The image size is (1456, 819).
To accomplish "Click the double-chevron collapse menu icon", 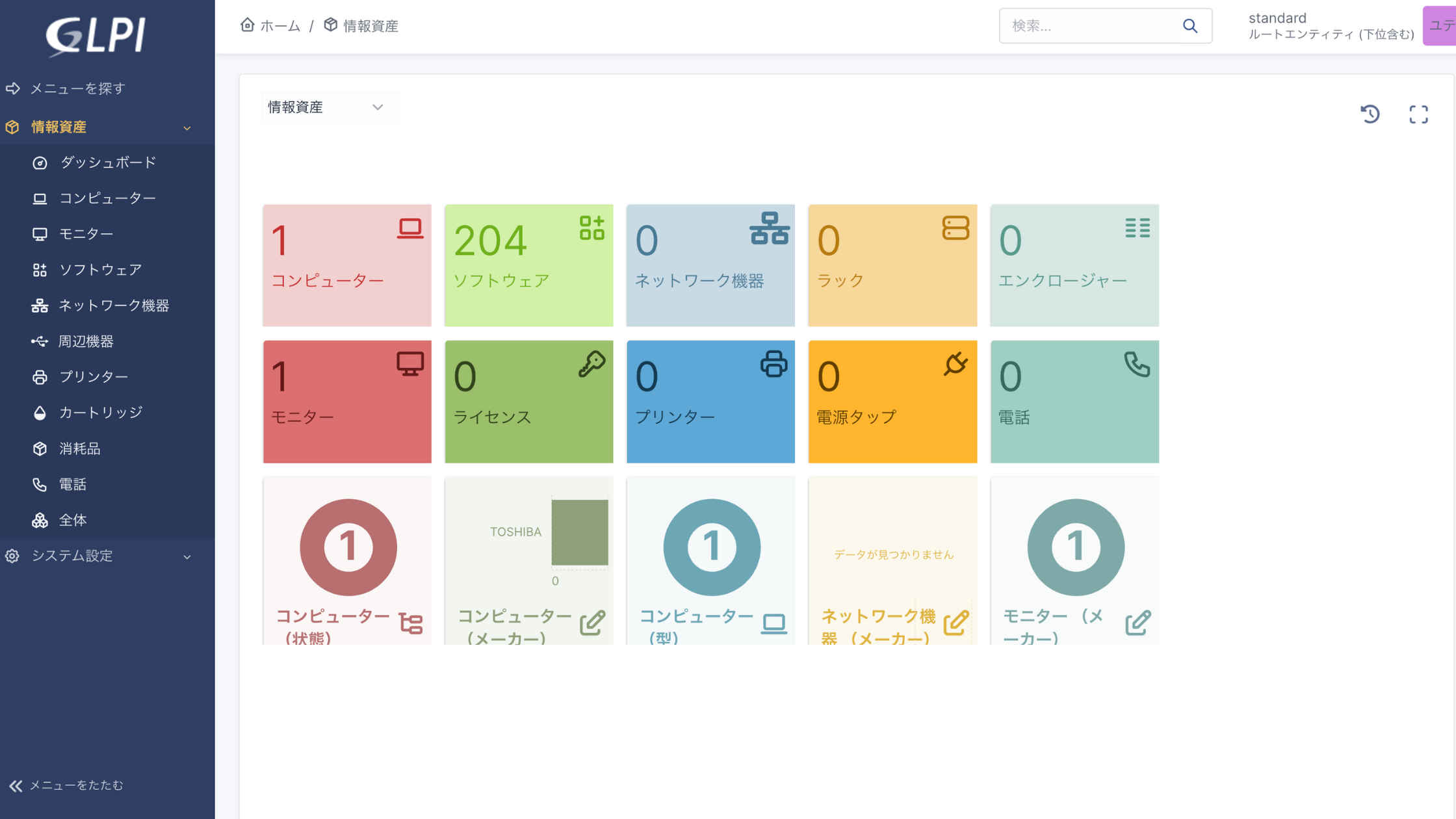I will pyautogui.click(x=16, y=786).
